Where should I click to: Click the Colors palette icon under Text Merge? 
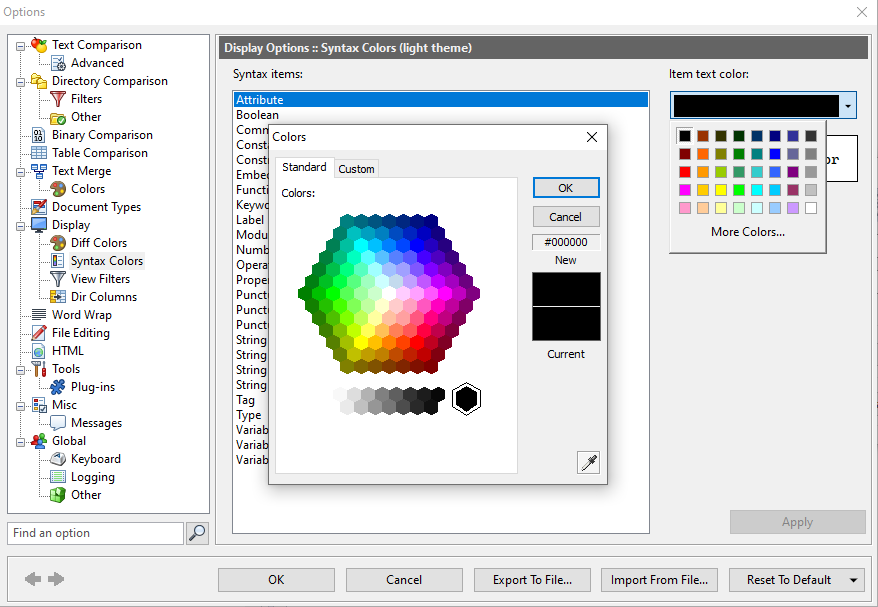58,189
